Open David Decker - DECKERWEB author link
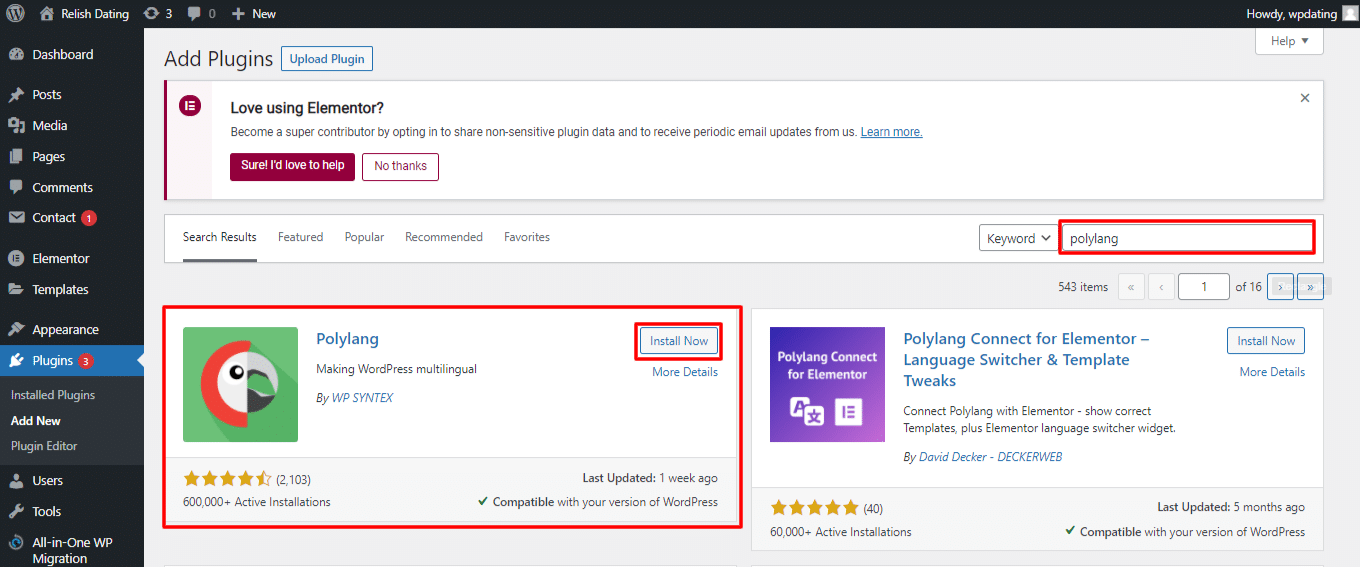1360x567 pixels. coord(990,457)
